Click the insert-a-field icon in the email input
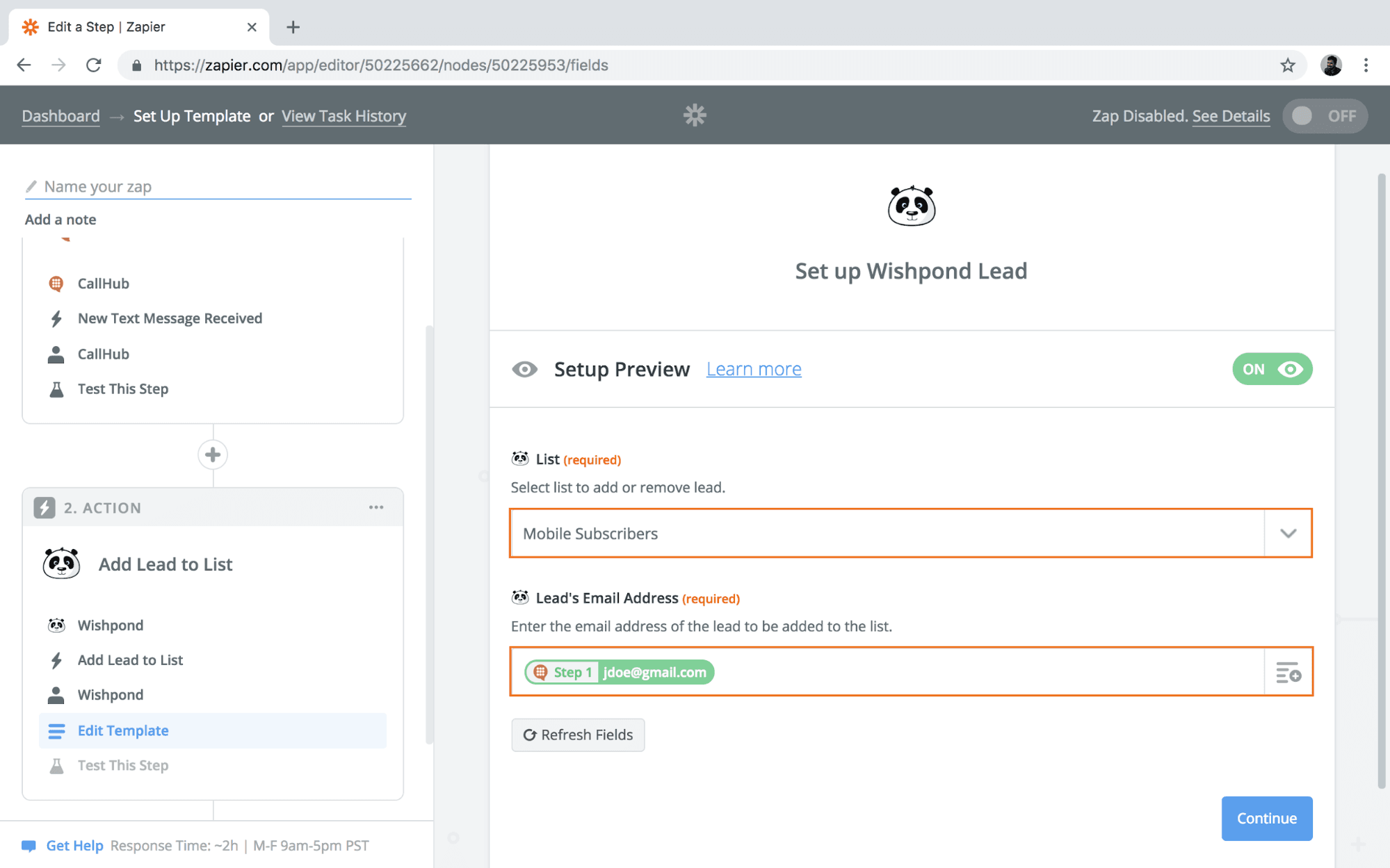 tap(1288, 672)
